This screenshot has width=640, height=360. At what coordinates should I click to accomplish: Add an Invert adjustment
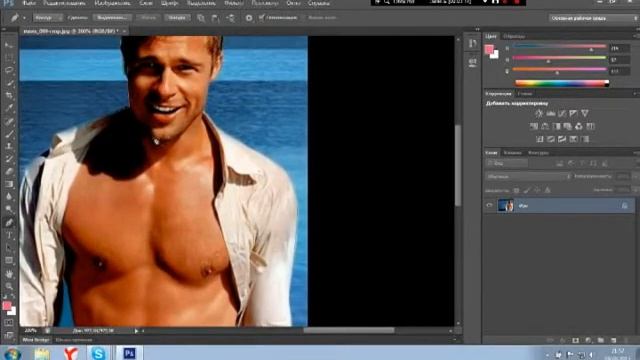click(540, 139)
